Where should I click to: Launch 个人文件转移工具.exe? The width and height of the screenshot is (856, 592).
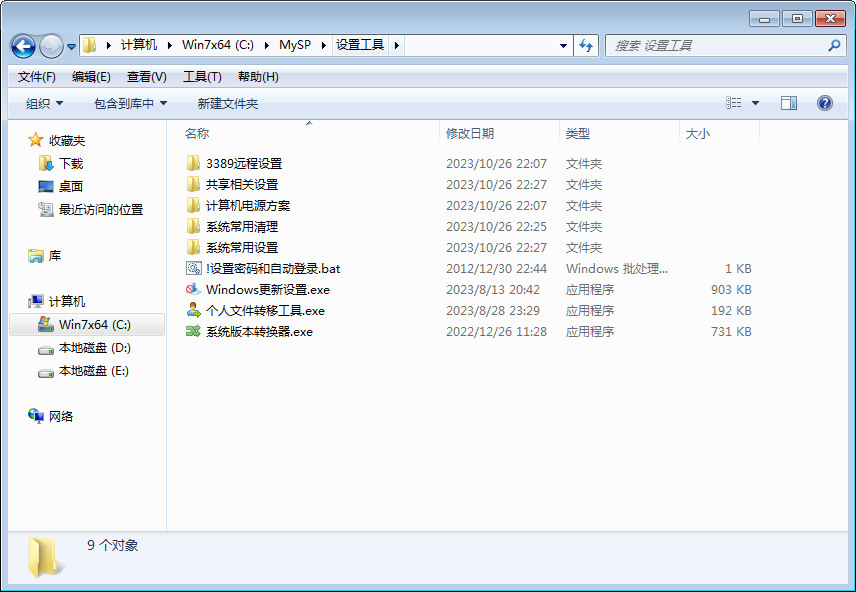click(255, 310)
